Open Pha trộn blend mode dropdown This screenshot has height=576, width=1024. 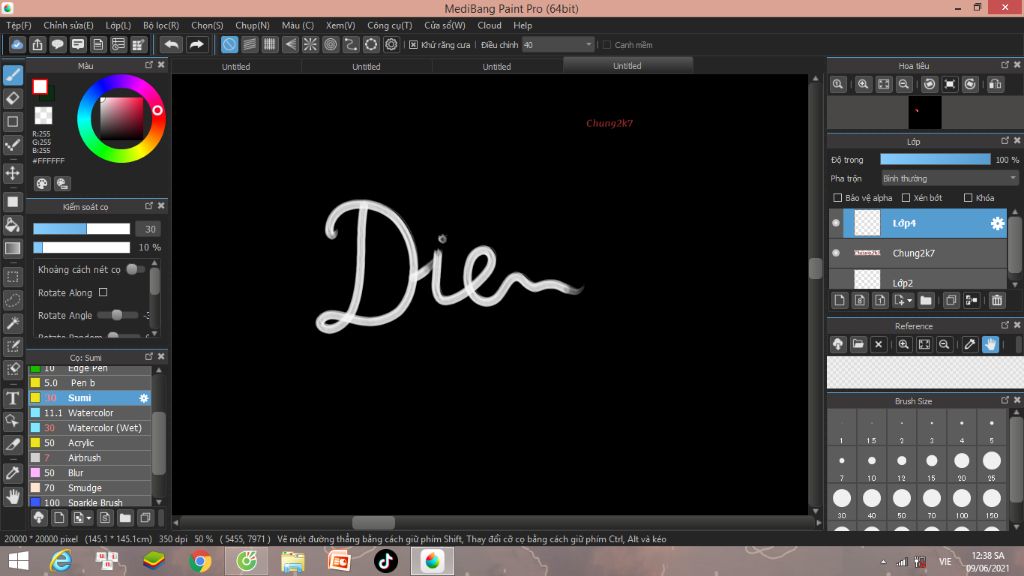pos(949,178)
